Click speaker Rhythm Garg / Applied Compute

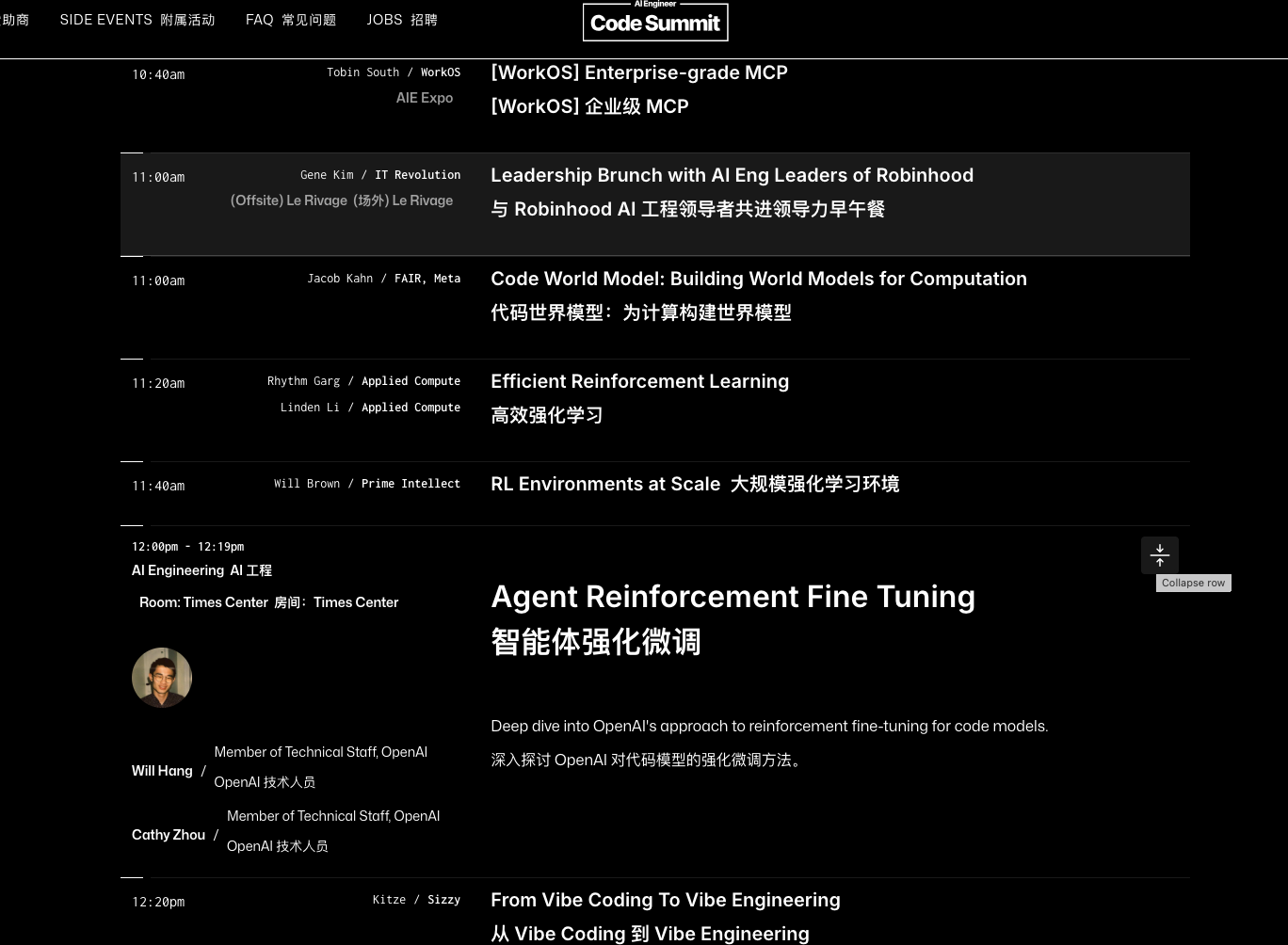(364, 381)
